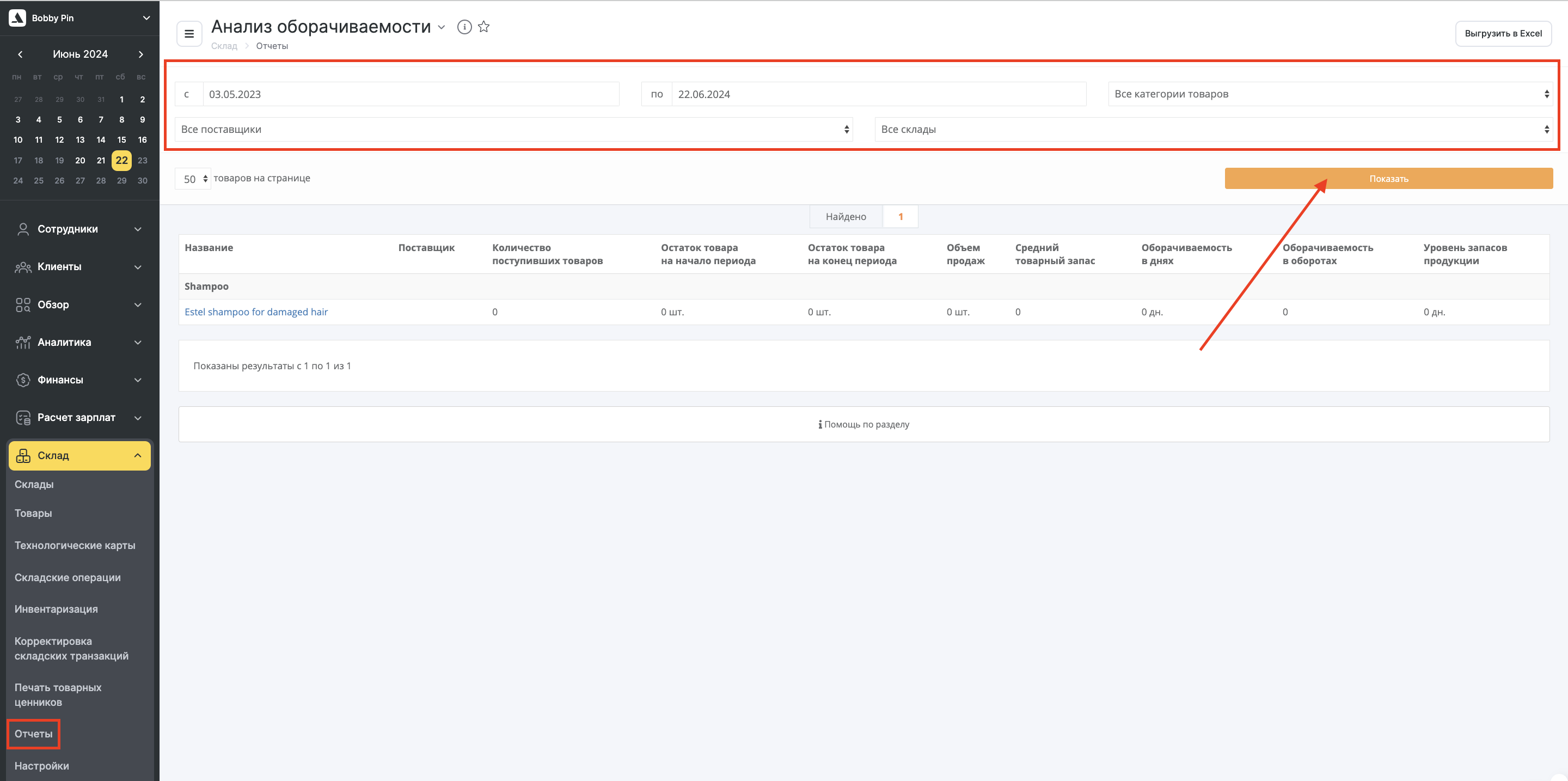Open the Товары submenu item

tap(33, 513)
